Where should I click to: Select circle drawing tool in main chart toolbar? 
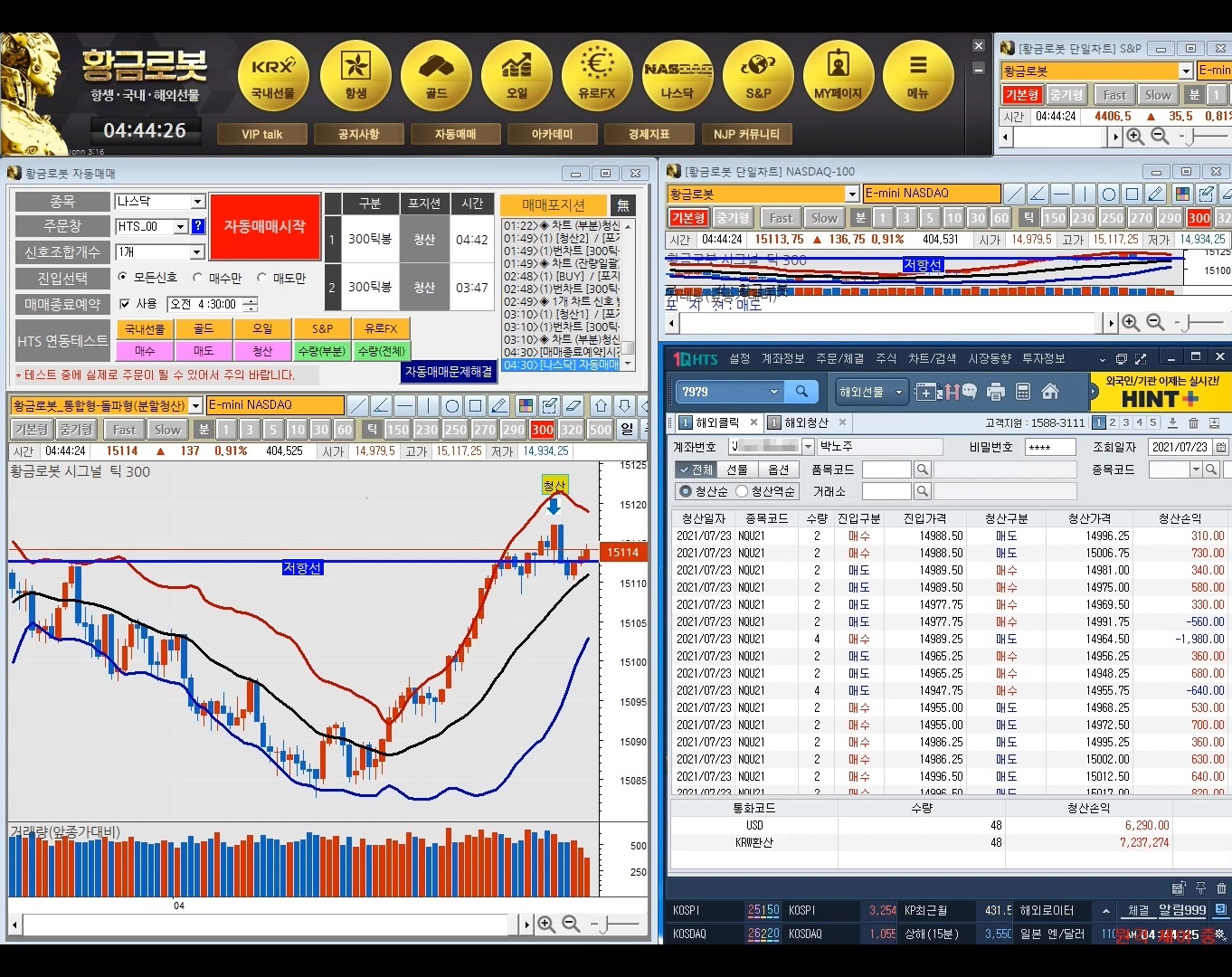click(x=452, y=405)
